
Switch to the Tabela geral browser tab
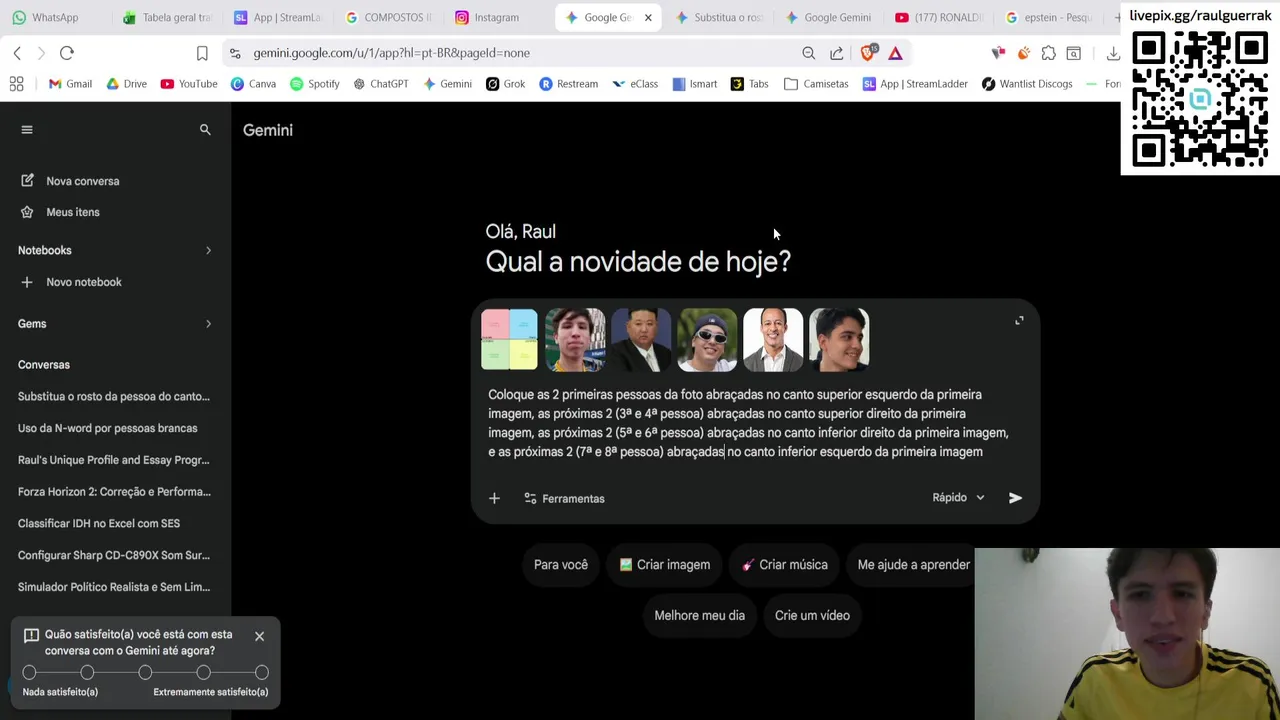tap(166, 17)
